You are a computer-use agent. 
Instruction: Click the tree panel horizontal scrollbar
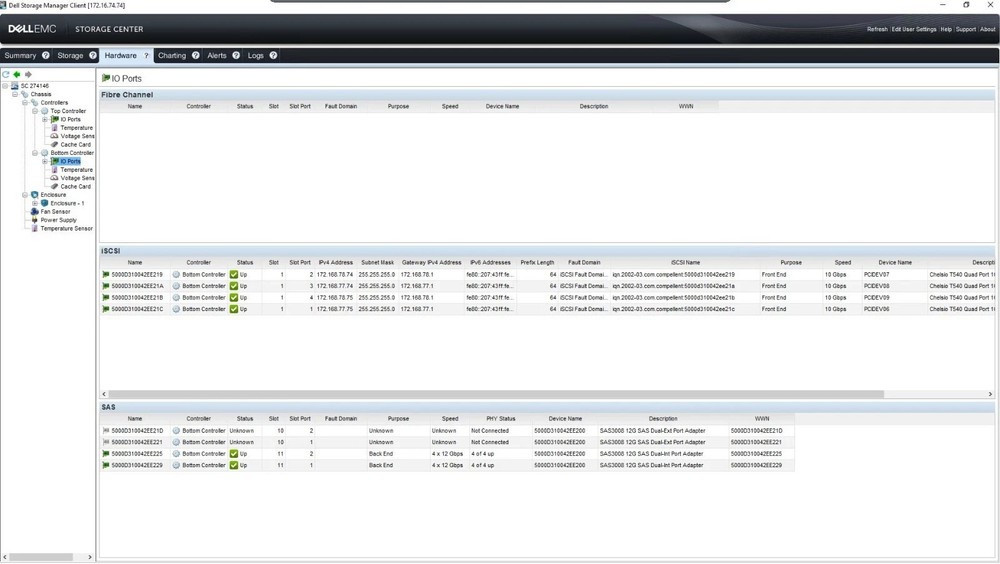click(41, 557)
